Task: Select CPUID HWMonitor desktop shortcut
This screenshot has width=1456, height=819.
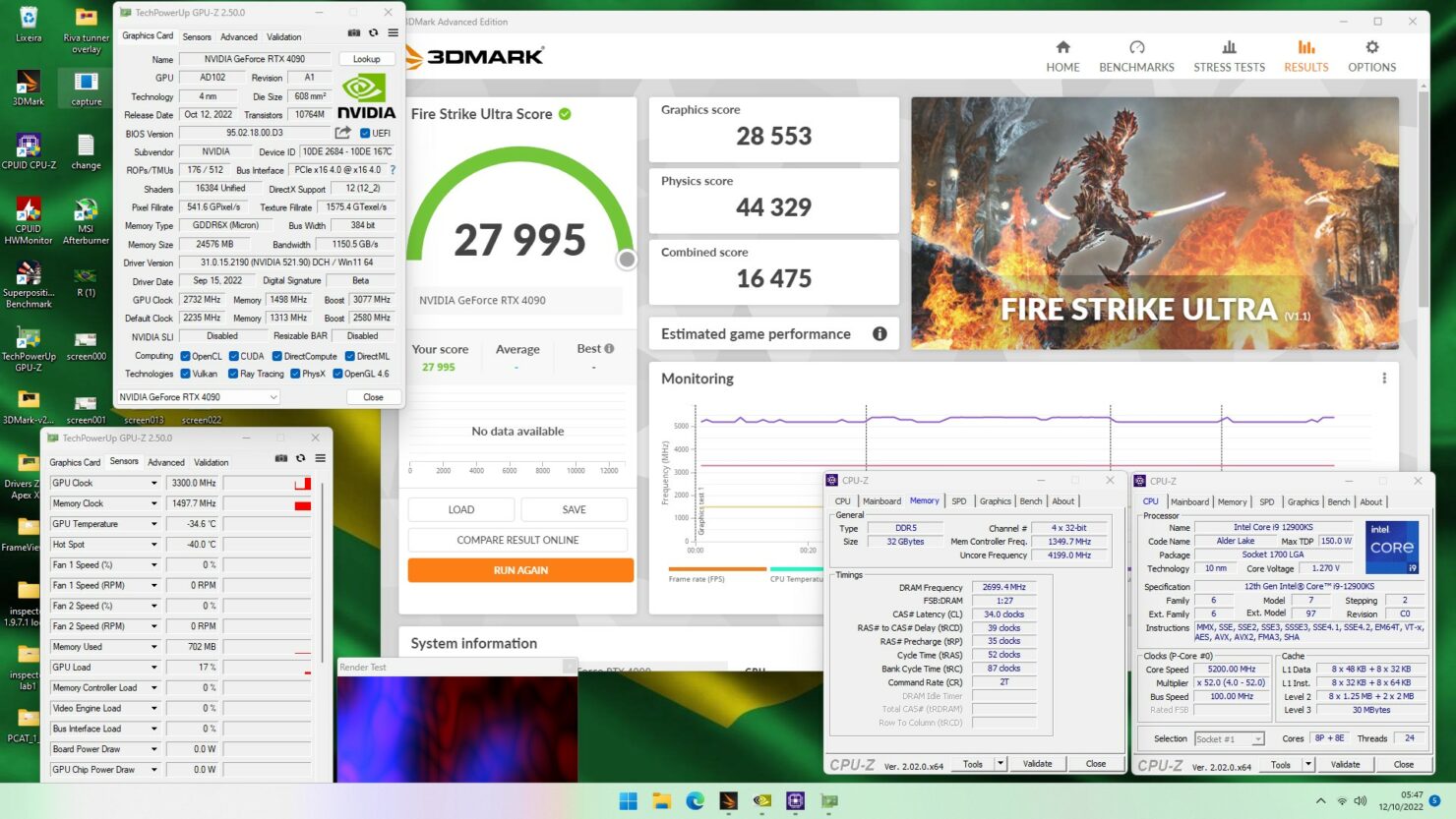Action: pos(29,221)
